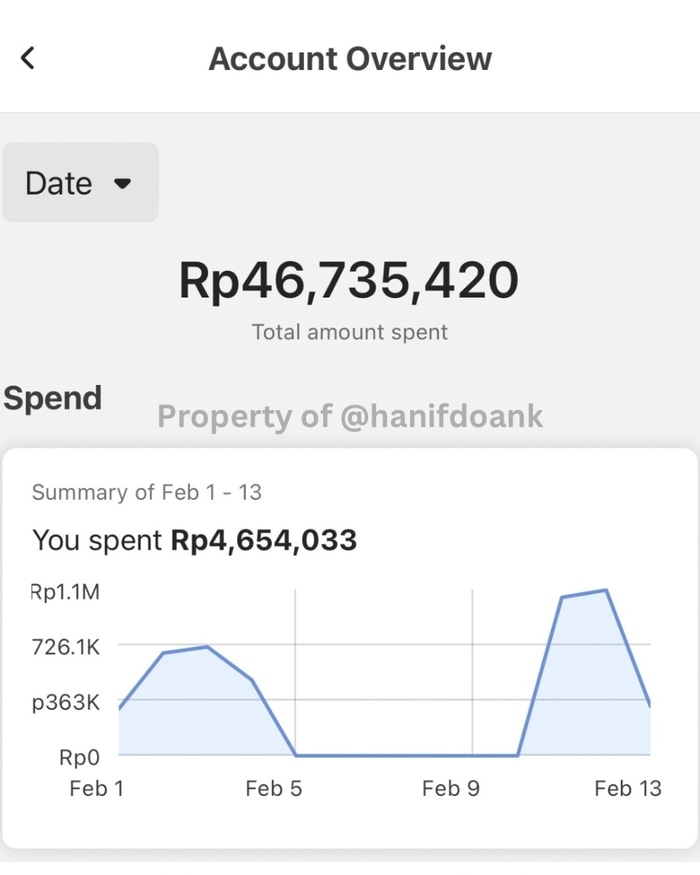
Task: Tap the Total amount spent label
Action: [x=350, y=332]
